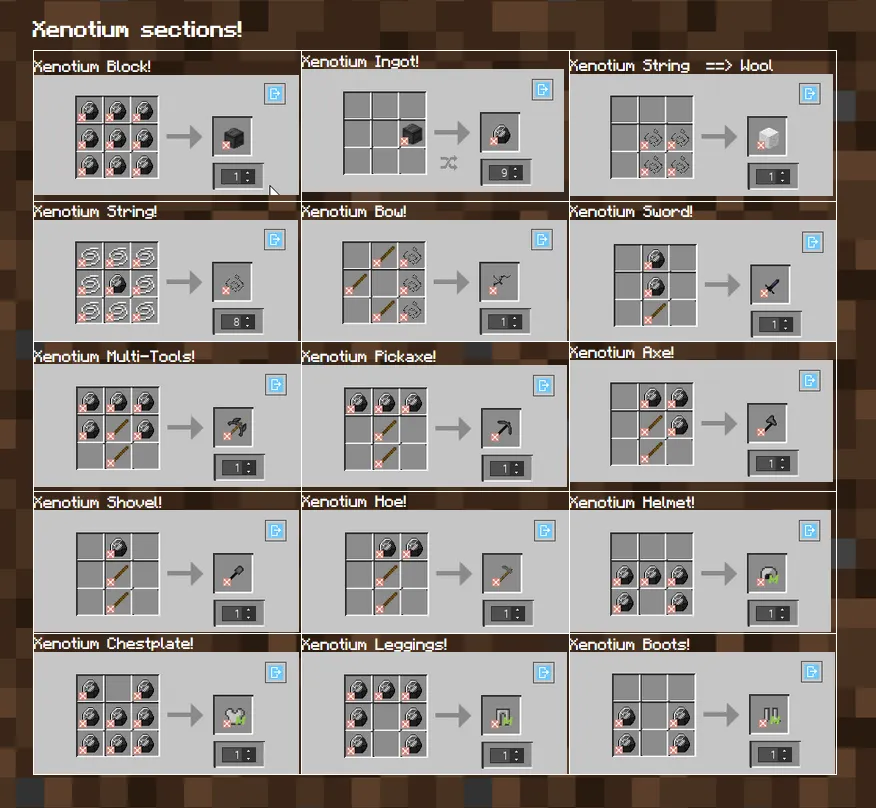Click the "Xenotium String ==> Wool" title
Image resolution: width=876 pixels, height=808 pixels.
click(671, 65)
